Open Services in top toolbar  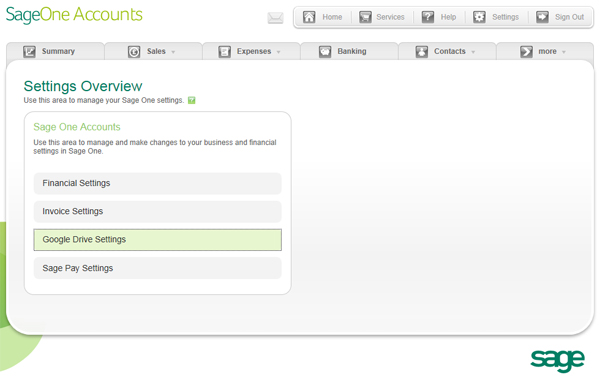click(390, 17)
